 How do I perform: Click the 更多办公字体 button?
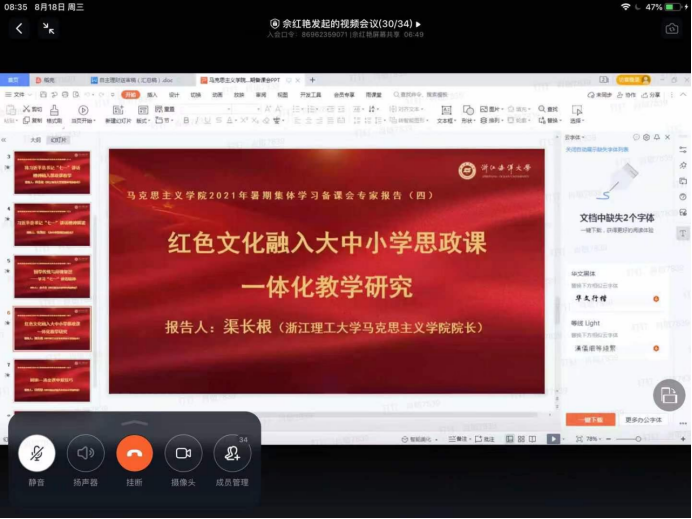pyautogui.click(x=645, y=420)
